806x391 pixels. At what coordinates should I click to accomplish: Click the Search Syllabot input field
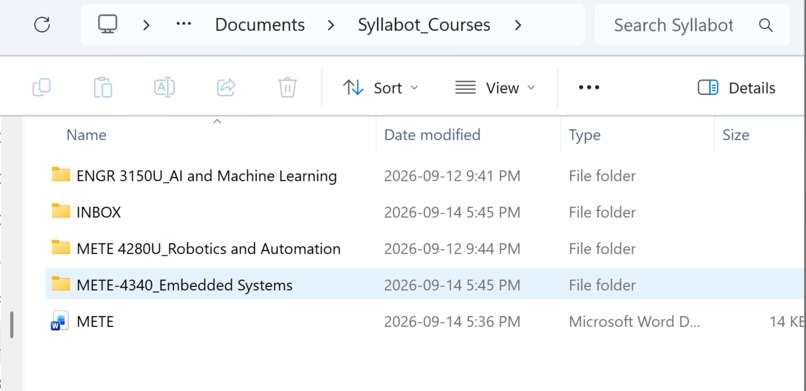point(692,25)
